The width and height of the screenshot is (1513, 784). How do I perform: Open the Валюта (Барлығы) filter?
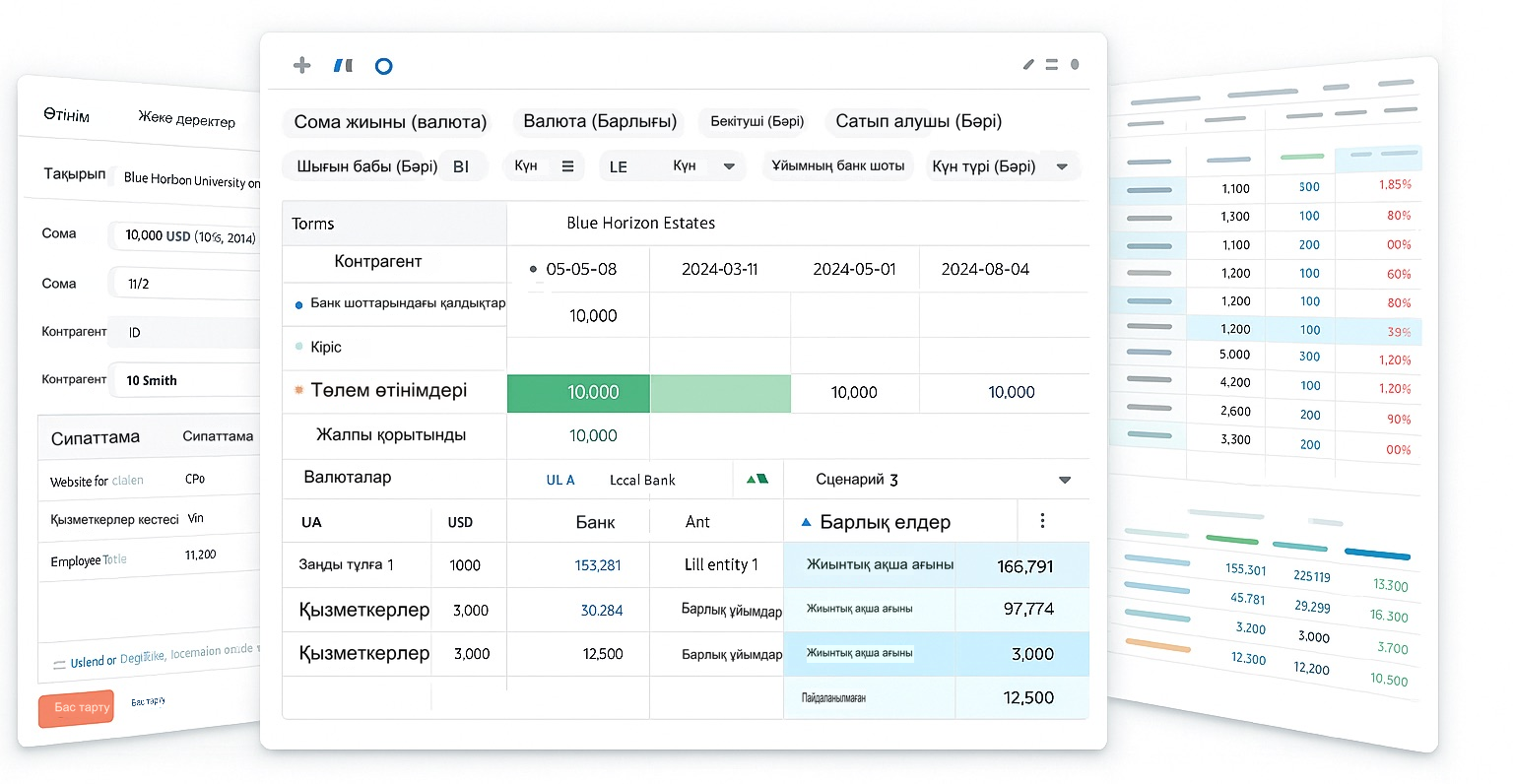click(600, 121)
